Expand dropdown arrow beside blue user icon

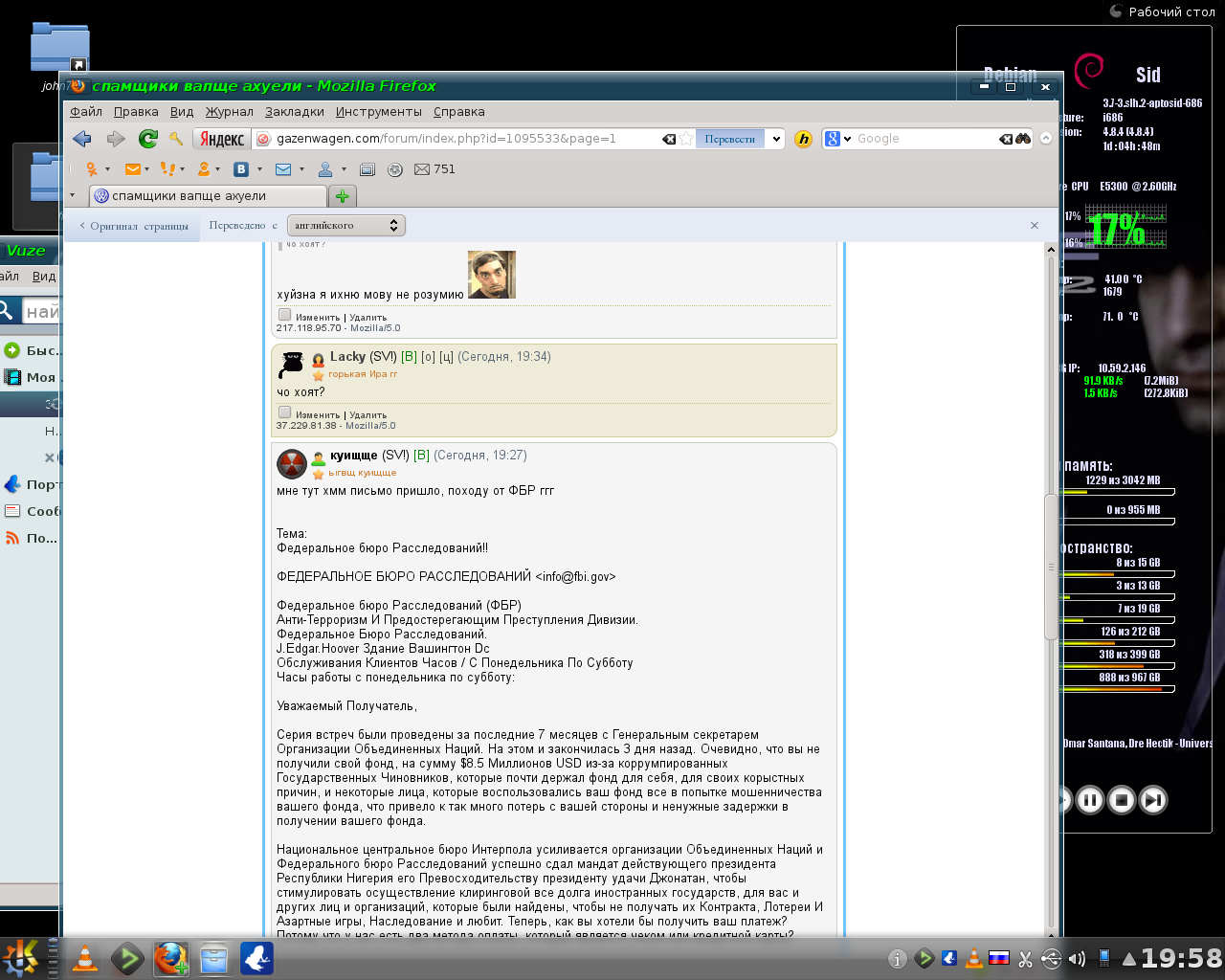[344, 169]
